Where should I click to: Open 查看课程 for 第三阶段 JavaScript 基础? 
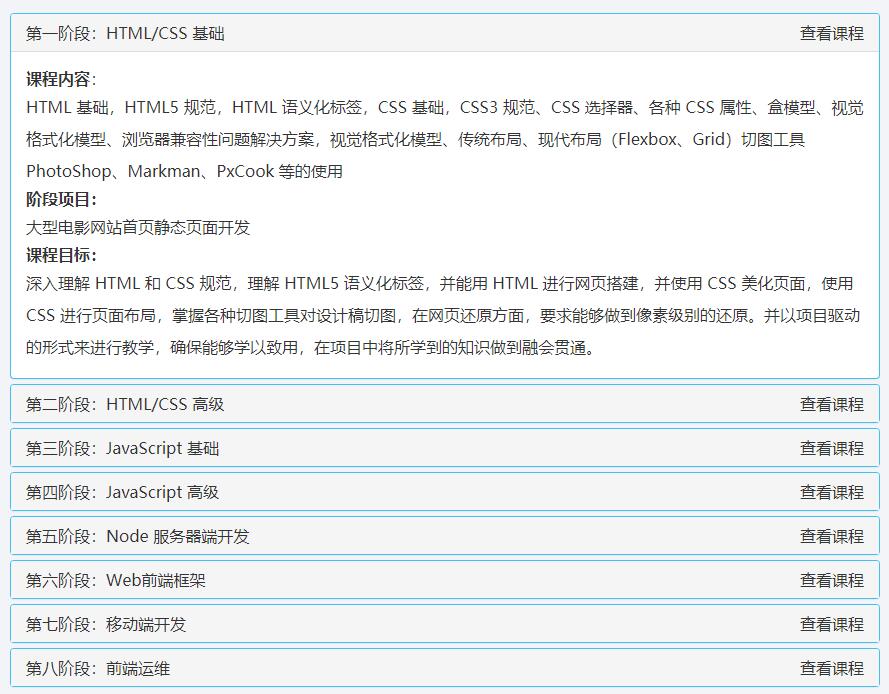point(832,448)
